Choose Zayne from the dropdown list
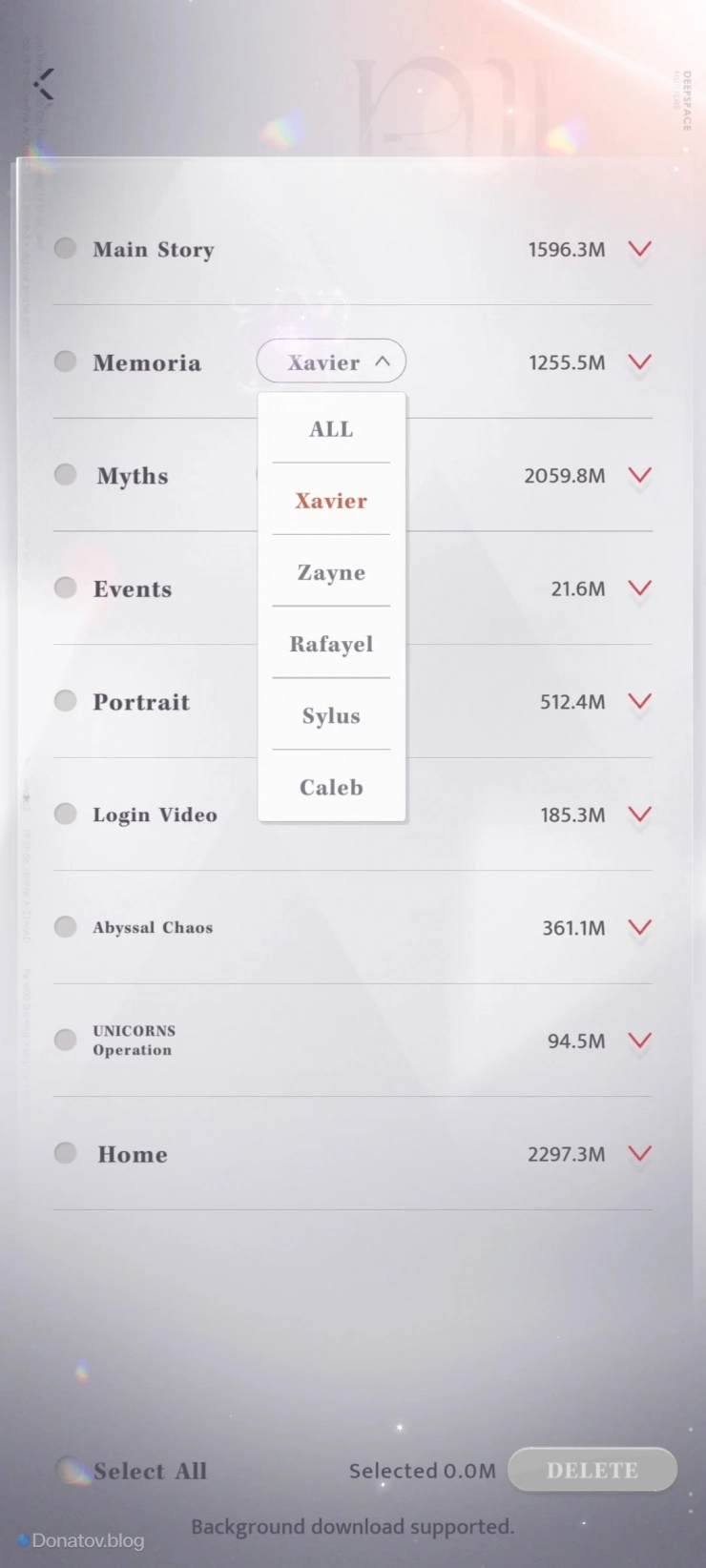This screenshot has width=706, height=1568. [x=331, y=572]
